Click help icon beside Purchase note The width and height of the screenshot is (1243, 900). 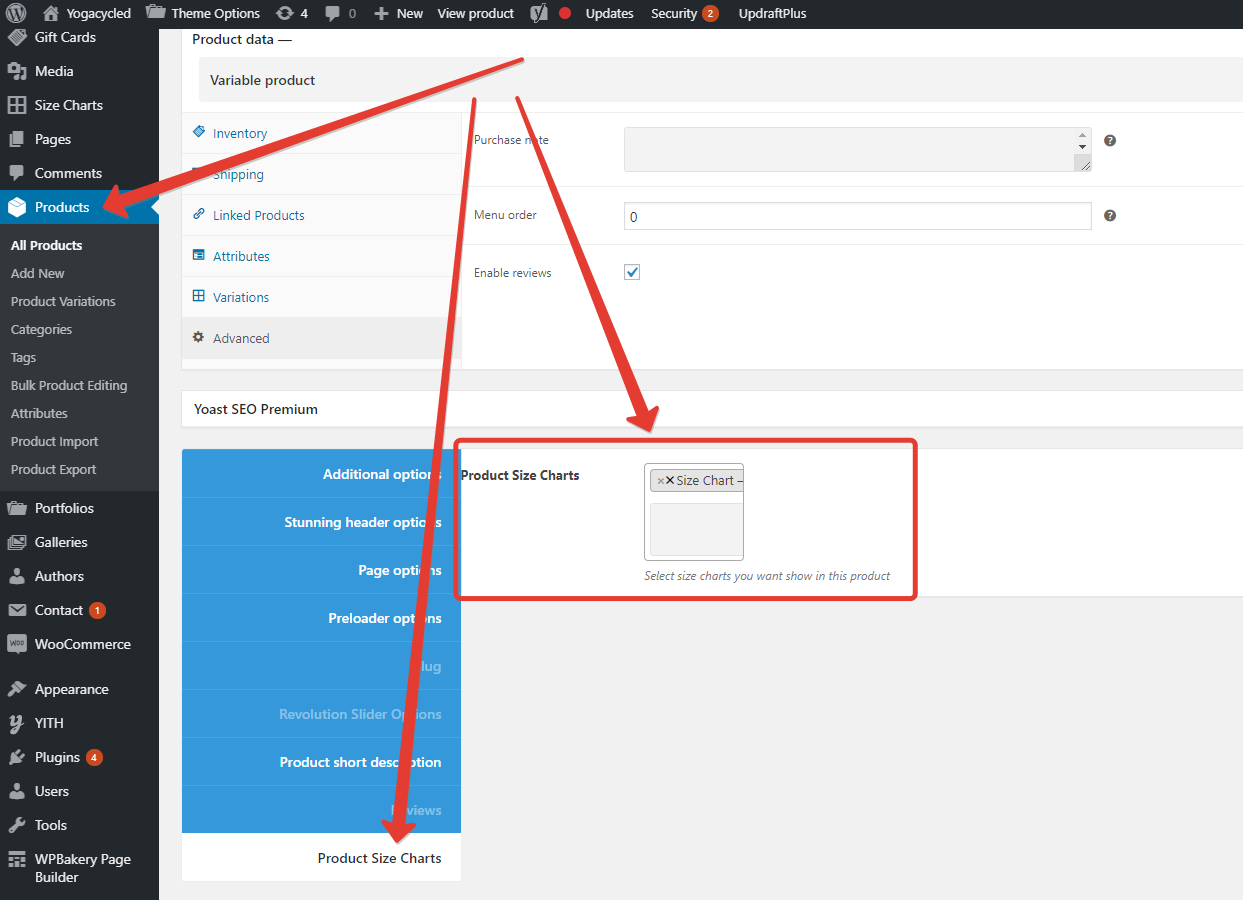coord(1109,141)
